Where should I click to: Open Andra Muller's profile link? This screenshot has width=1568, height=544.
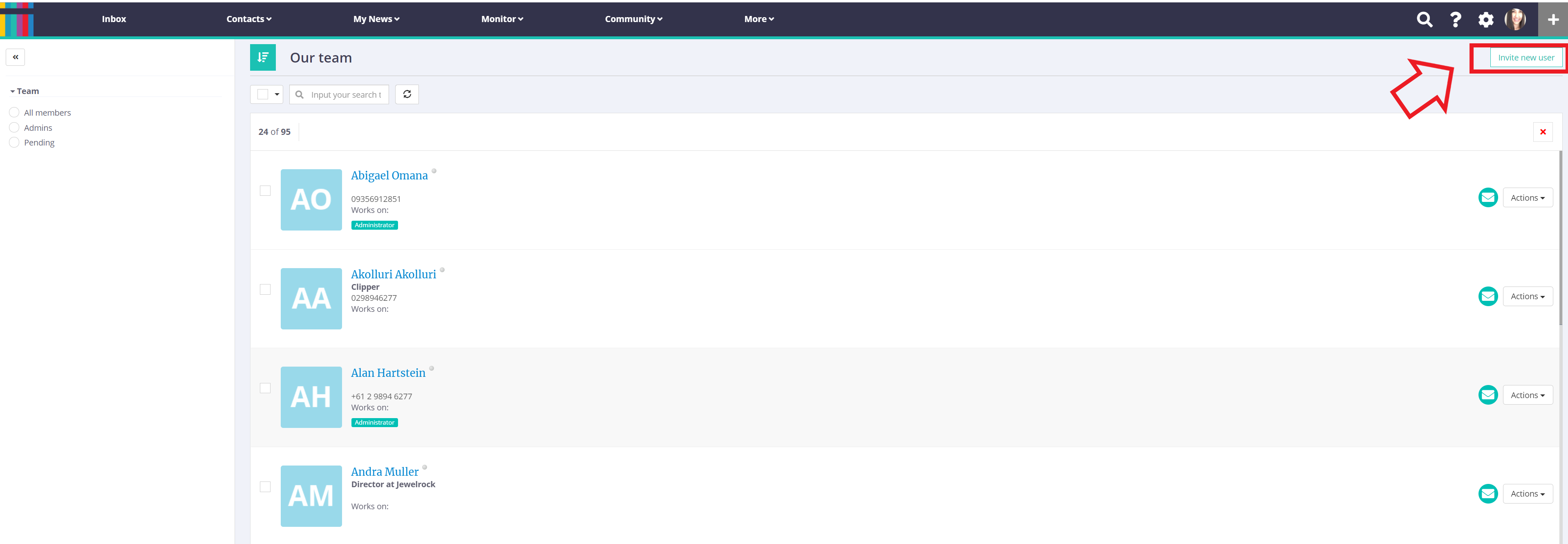(x=385, y=472)
